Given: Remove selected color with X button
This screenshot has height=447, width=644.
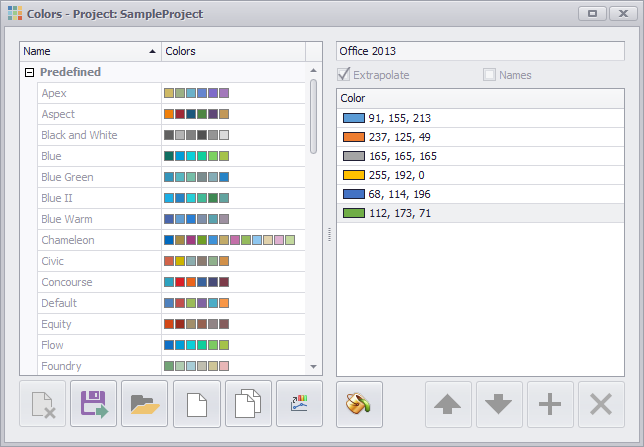Looking at the screenshot, I should click(601, 404).
